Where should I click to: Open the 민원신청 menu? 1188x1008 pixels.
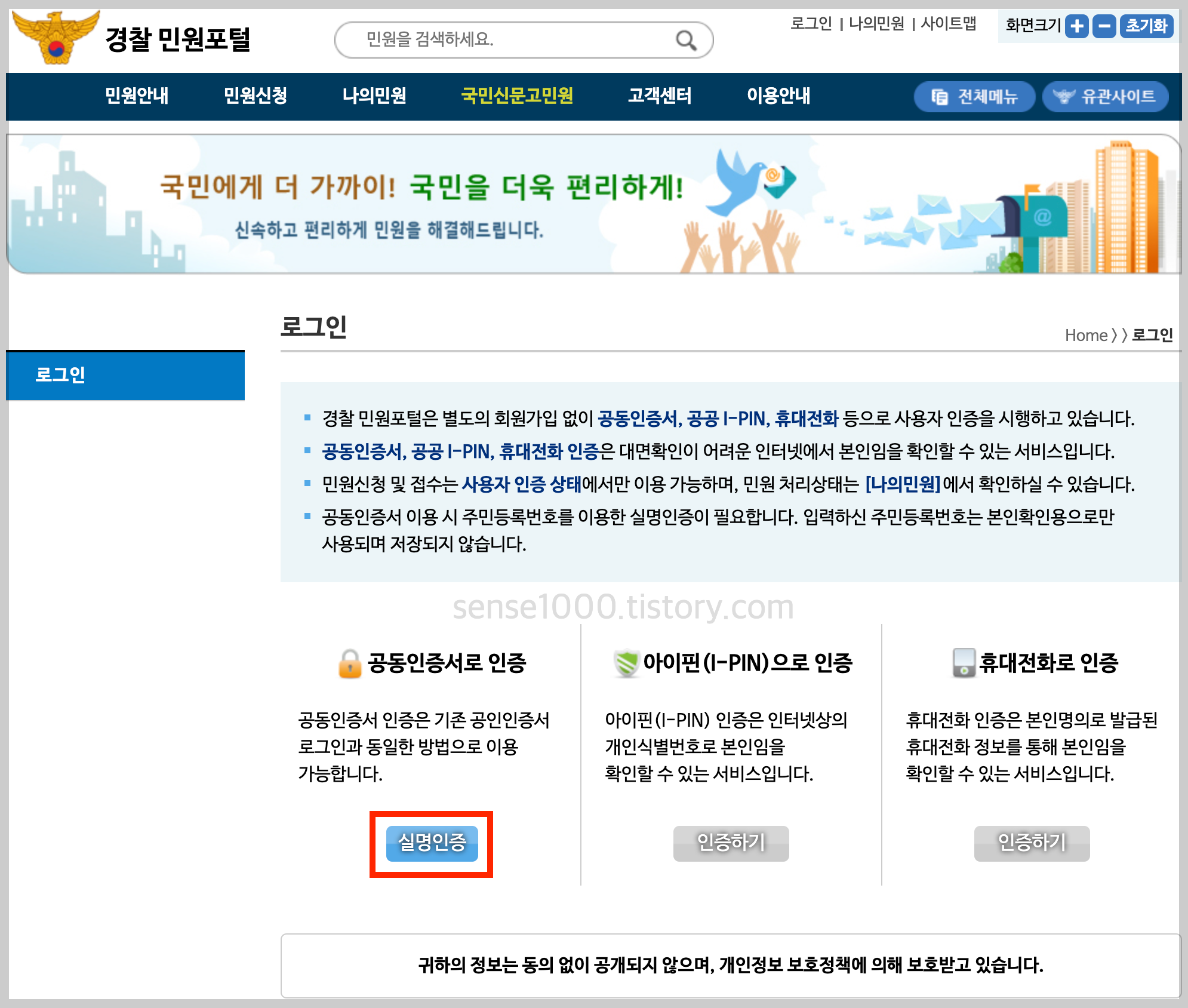[256, 96]
